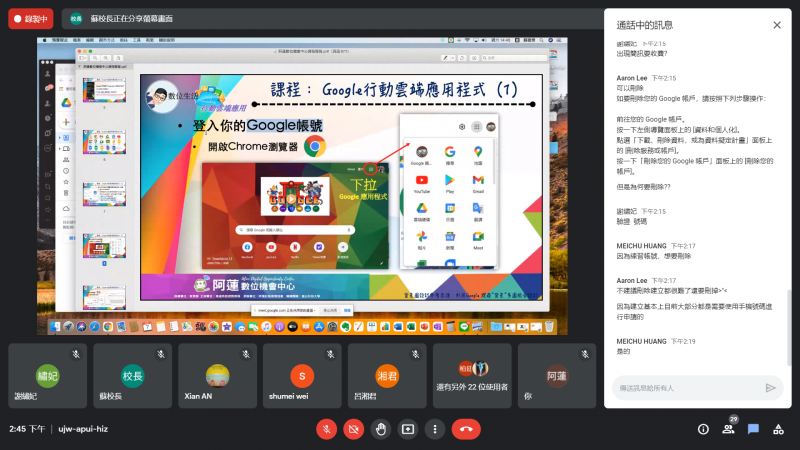Unmute your microphone in the call controls
This screenshot has height=450, width=800.
[327, 429]
